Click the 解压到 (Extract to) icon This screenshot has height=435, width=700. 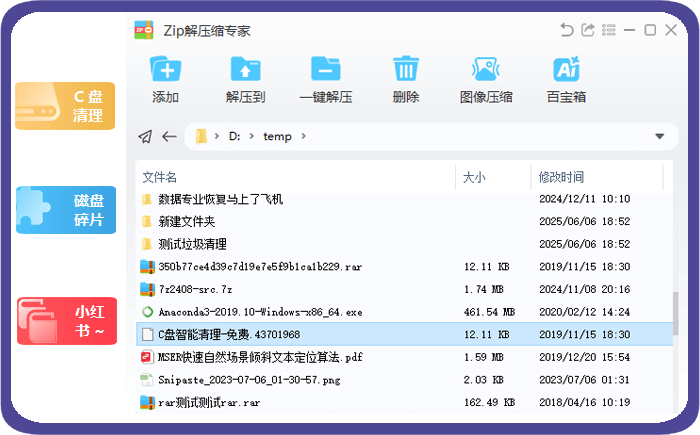(245, 69)
